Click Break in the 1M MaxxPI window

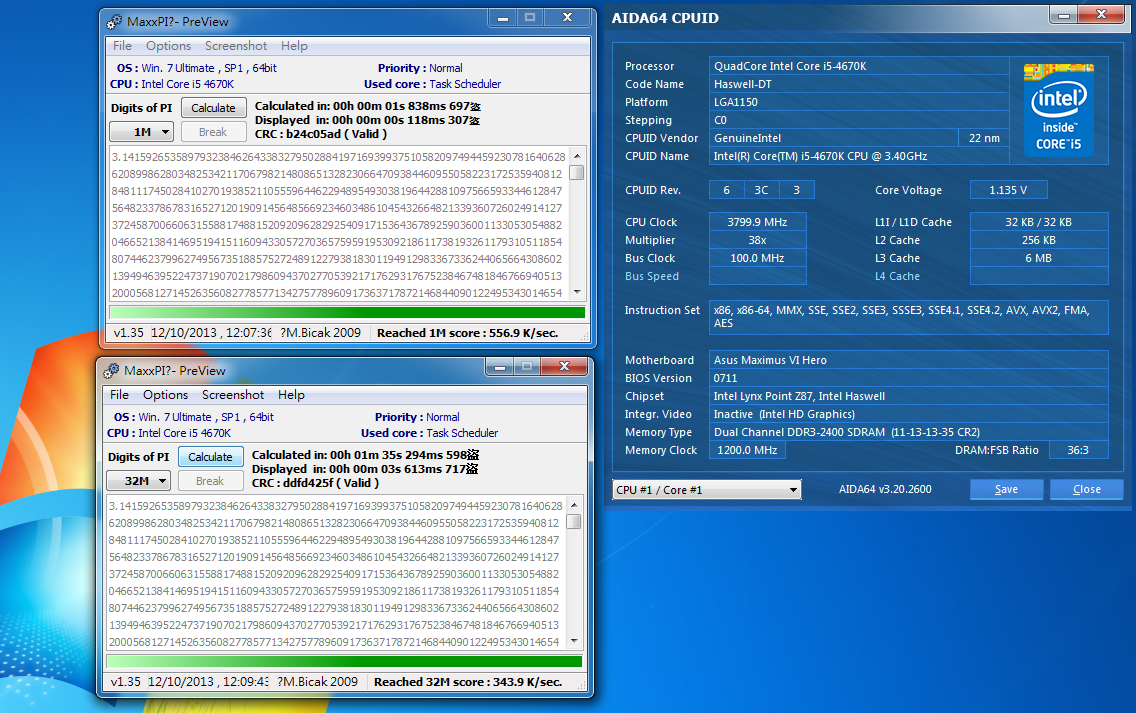[213, 132]
